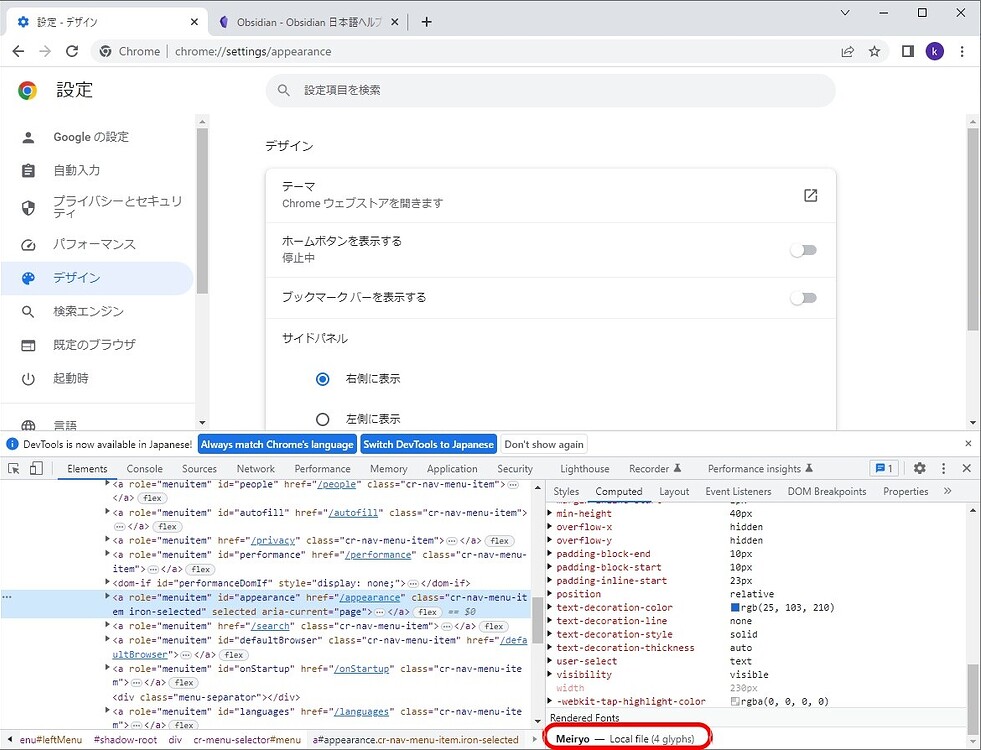Select the 左側に表示 radio button

(322, 418)
